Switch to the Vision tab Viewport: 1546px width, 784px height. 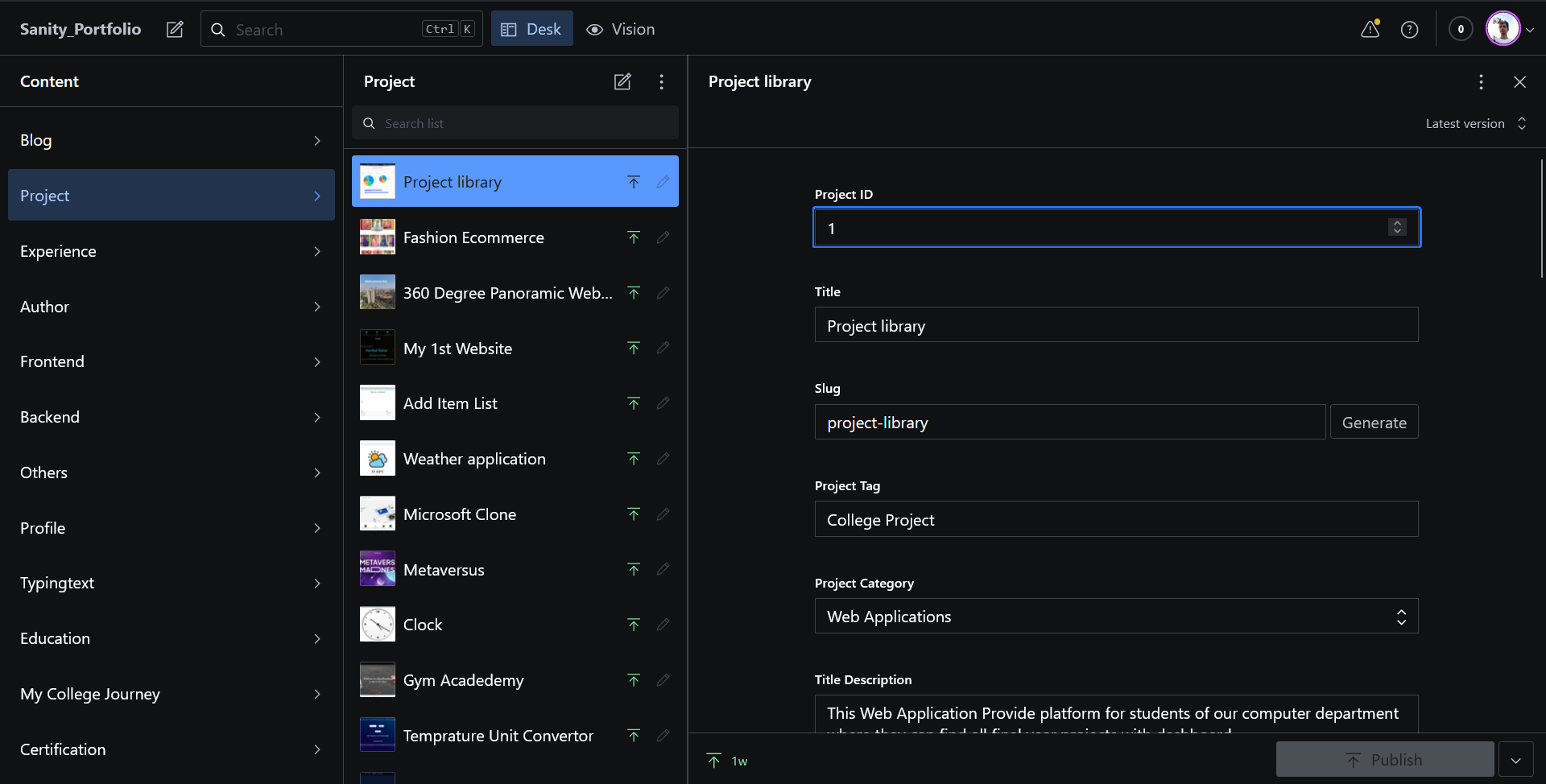click(621, 30)
